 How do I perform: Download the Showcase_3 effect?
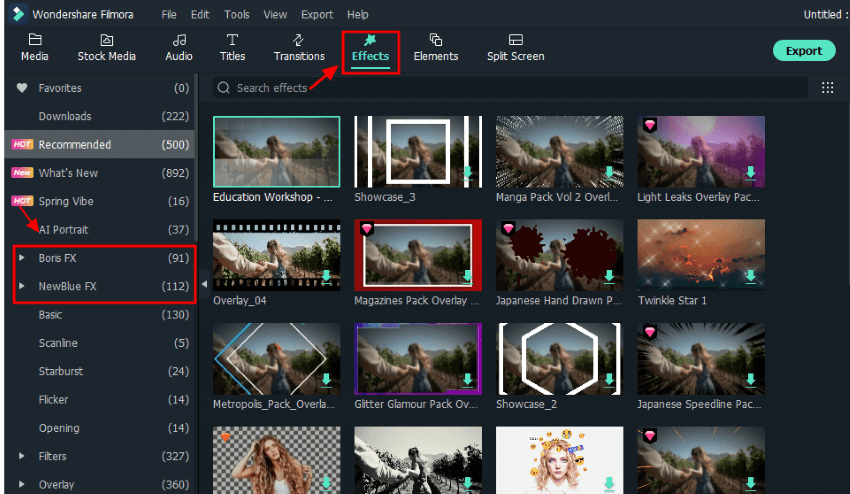468,173
